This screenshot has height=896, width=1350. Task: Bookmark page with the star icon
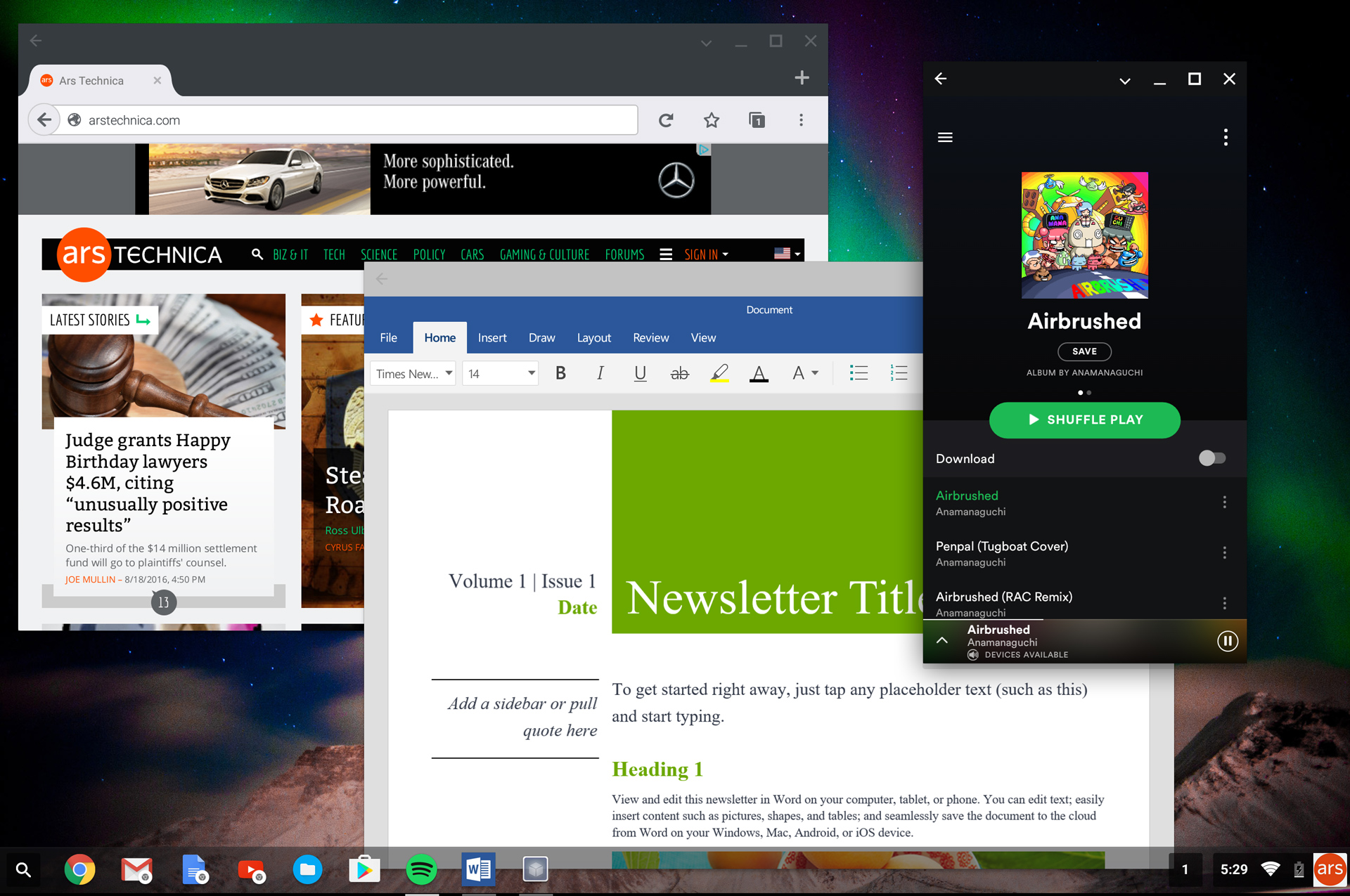point(712,120)
